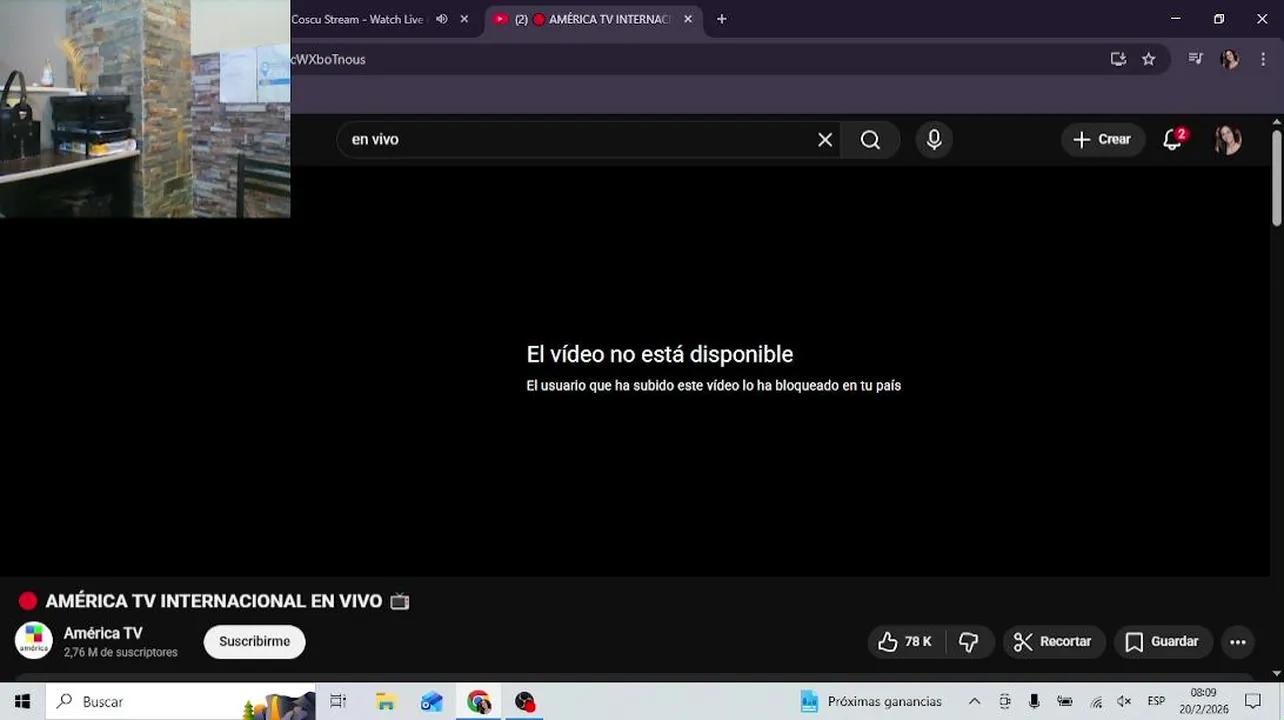Open more actions three-dot menu
The width and height of the screenshot is (1284, 720).
pyautogui.click(x=1238, y=642)
